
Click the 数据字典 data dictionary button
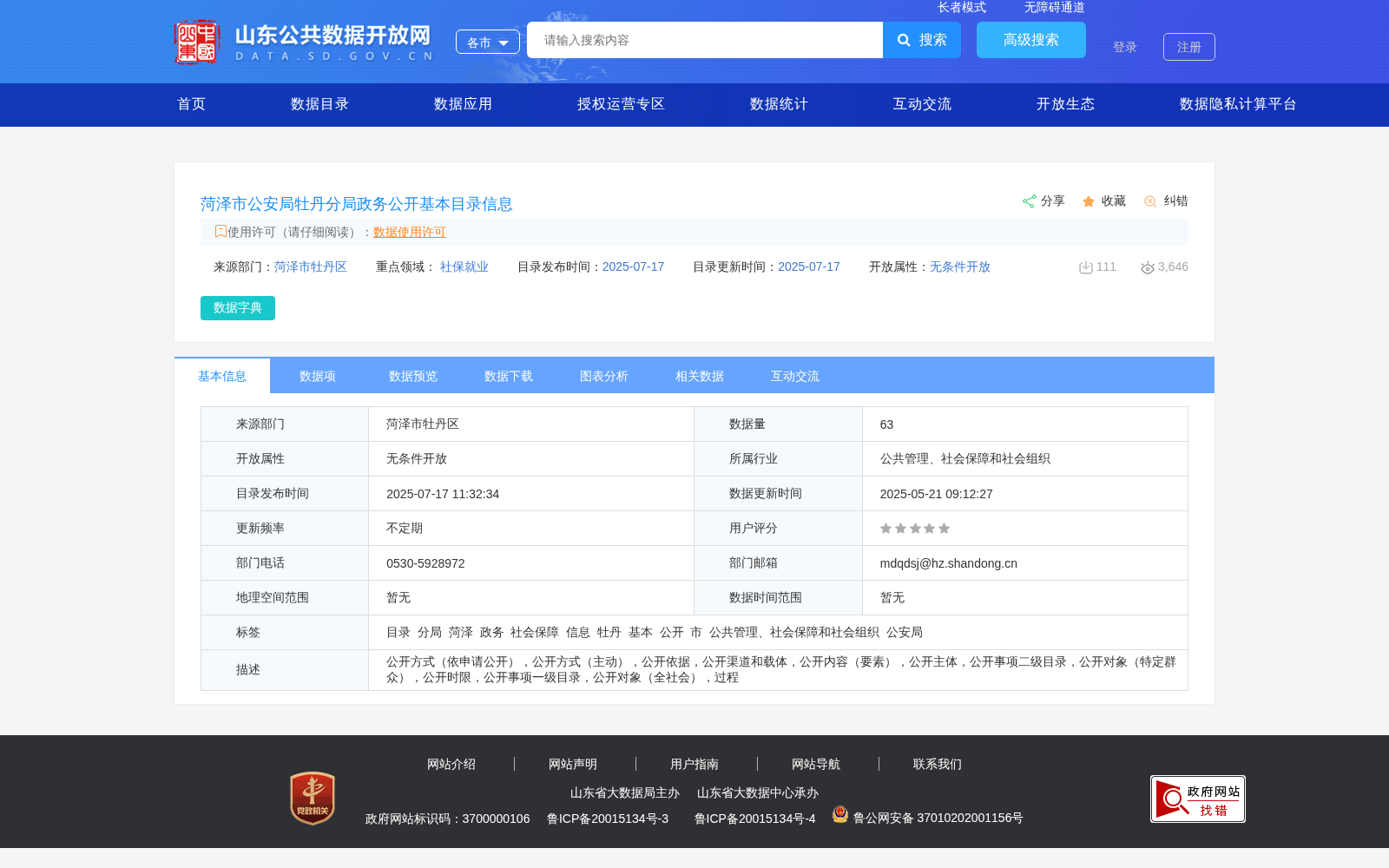(x=238, y=308)
